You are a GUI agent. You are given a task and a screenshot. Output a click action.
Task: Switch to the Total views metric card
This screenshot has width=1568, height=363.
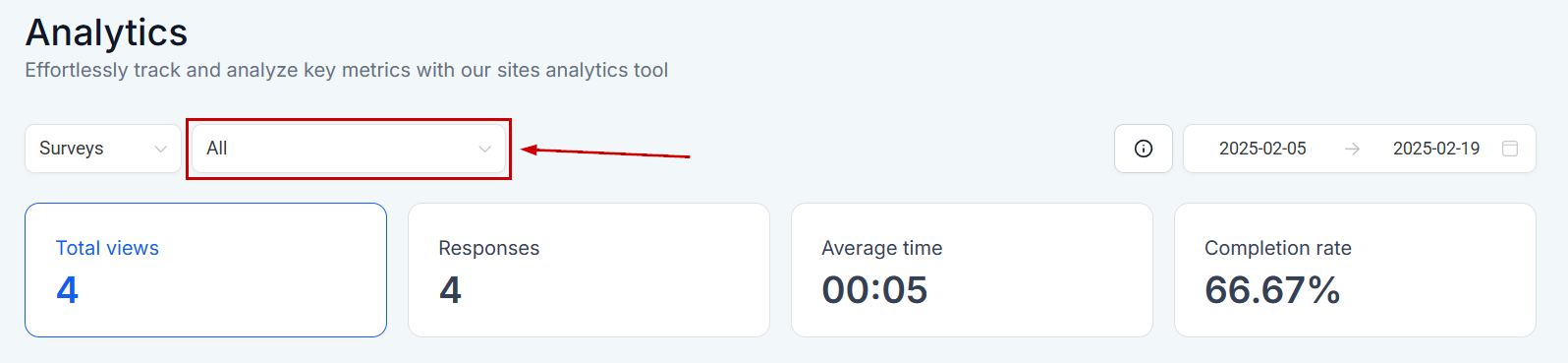[205, 271]
